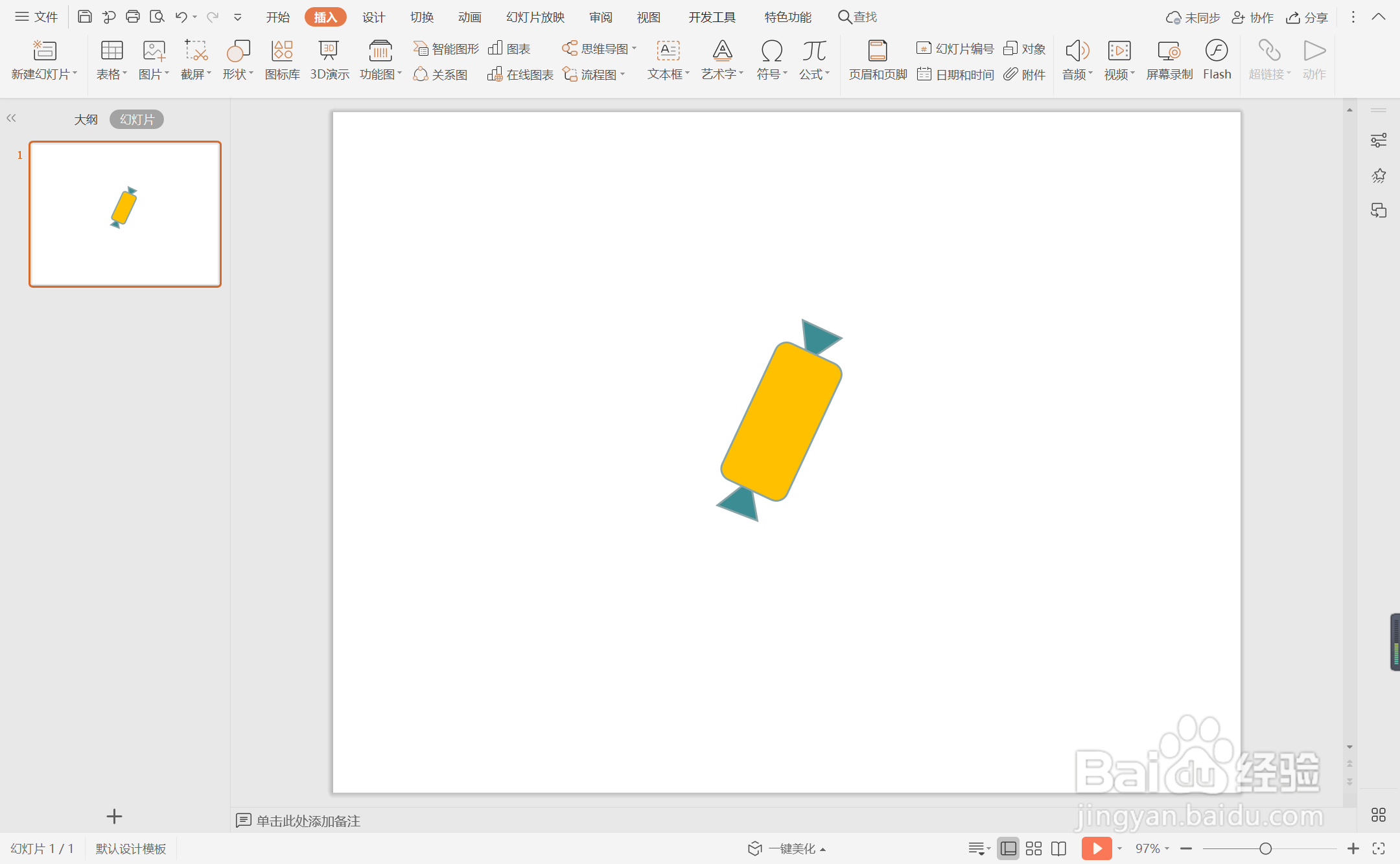This screenshot has width=1400, height=864.
Task: Switch to slide sorter grid view
Action: click(x=1034, y=848)
